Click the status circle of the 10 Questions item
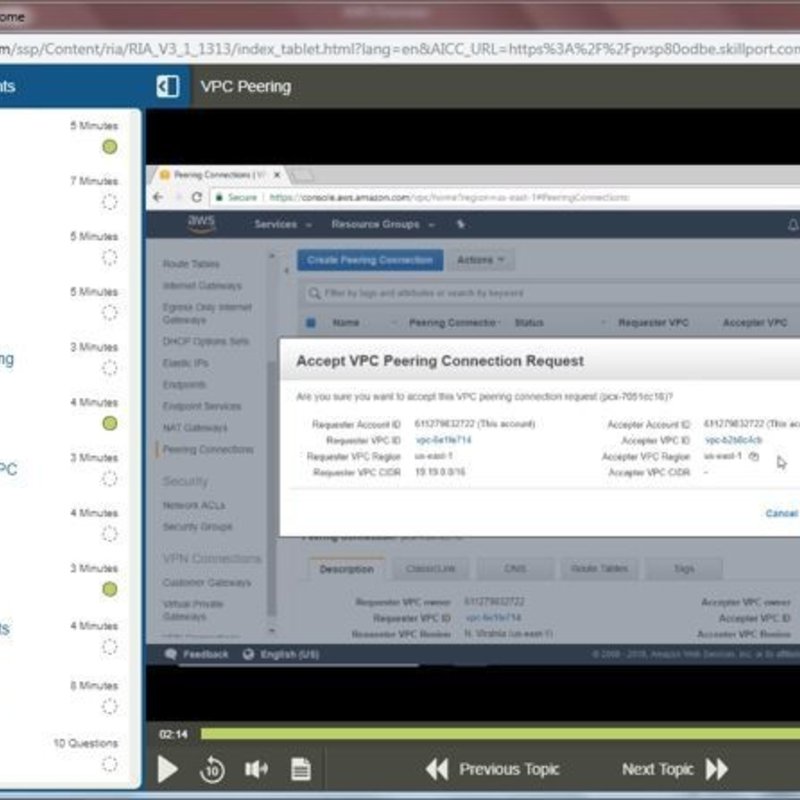The height and width of the screenshot is (800, 800). point(110,764)
